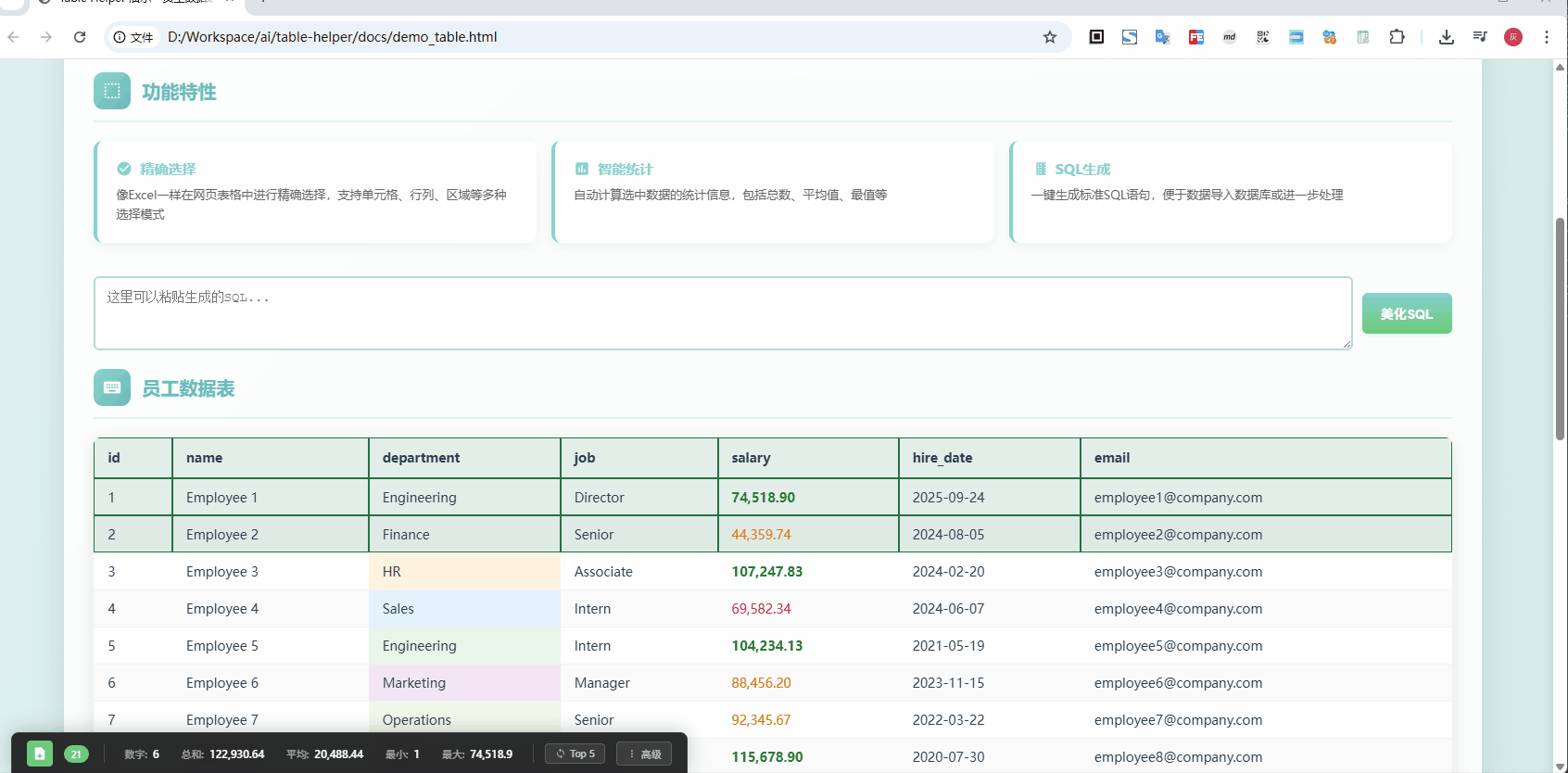Click the address bar URL

point(332,37)
